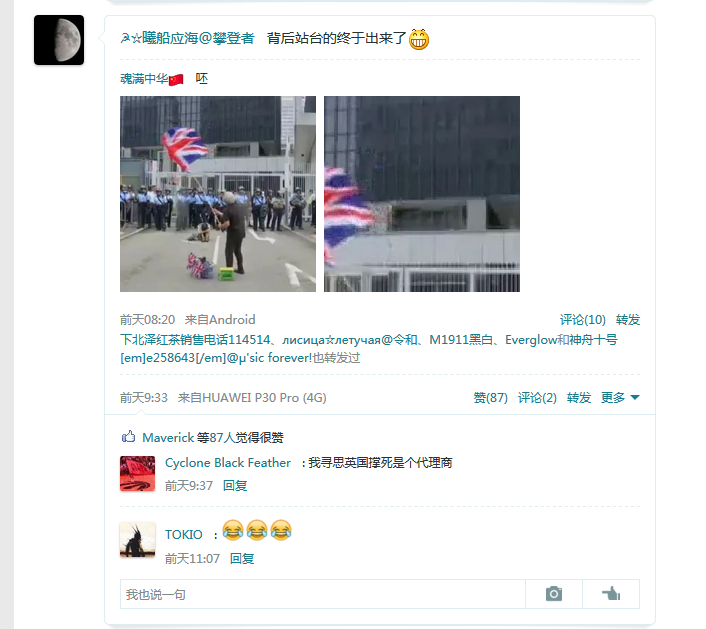Expand the 更多 dropdown arrow

pos(635,398)
